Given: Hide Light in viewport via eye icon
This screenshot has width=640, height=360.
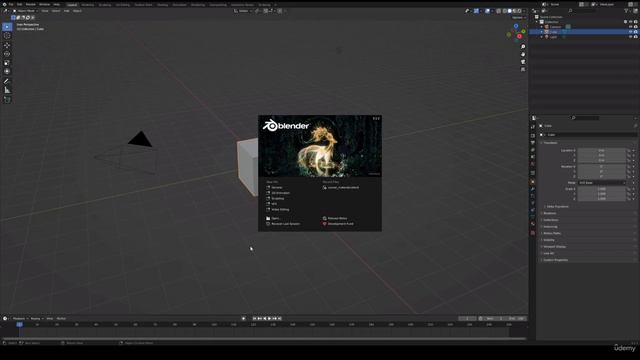Looking at the screenshot, I should 630,37.
